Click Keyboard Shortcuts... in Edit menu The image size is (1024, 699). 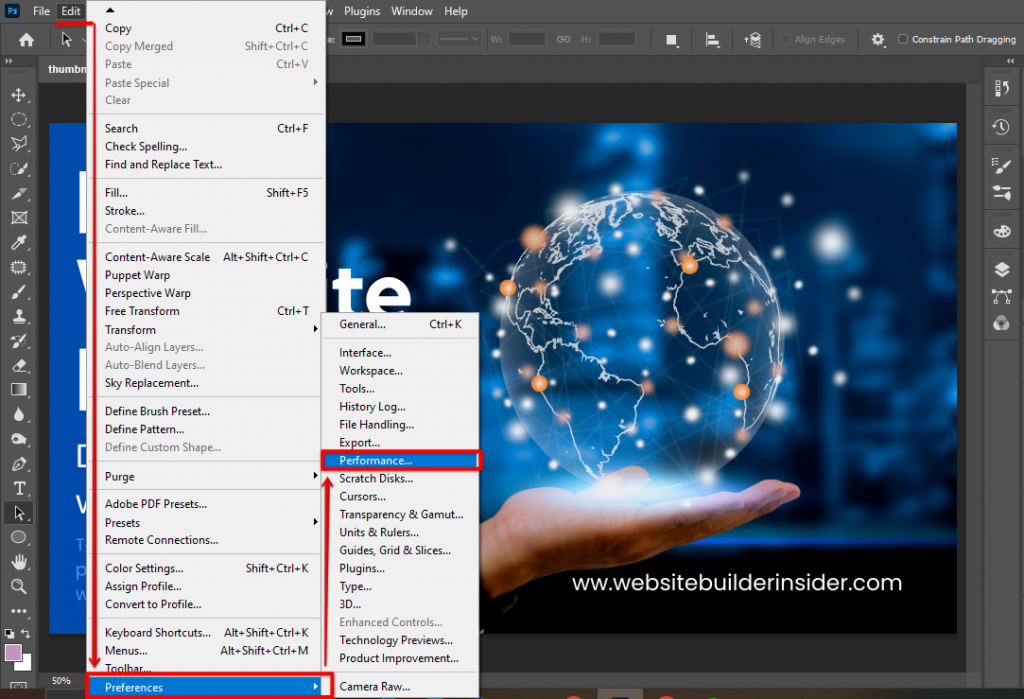pos(158,632)
